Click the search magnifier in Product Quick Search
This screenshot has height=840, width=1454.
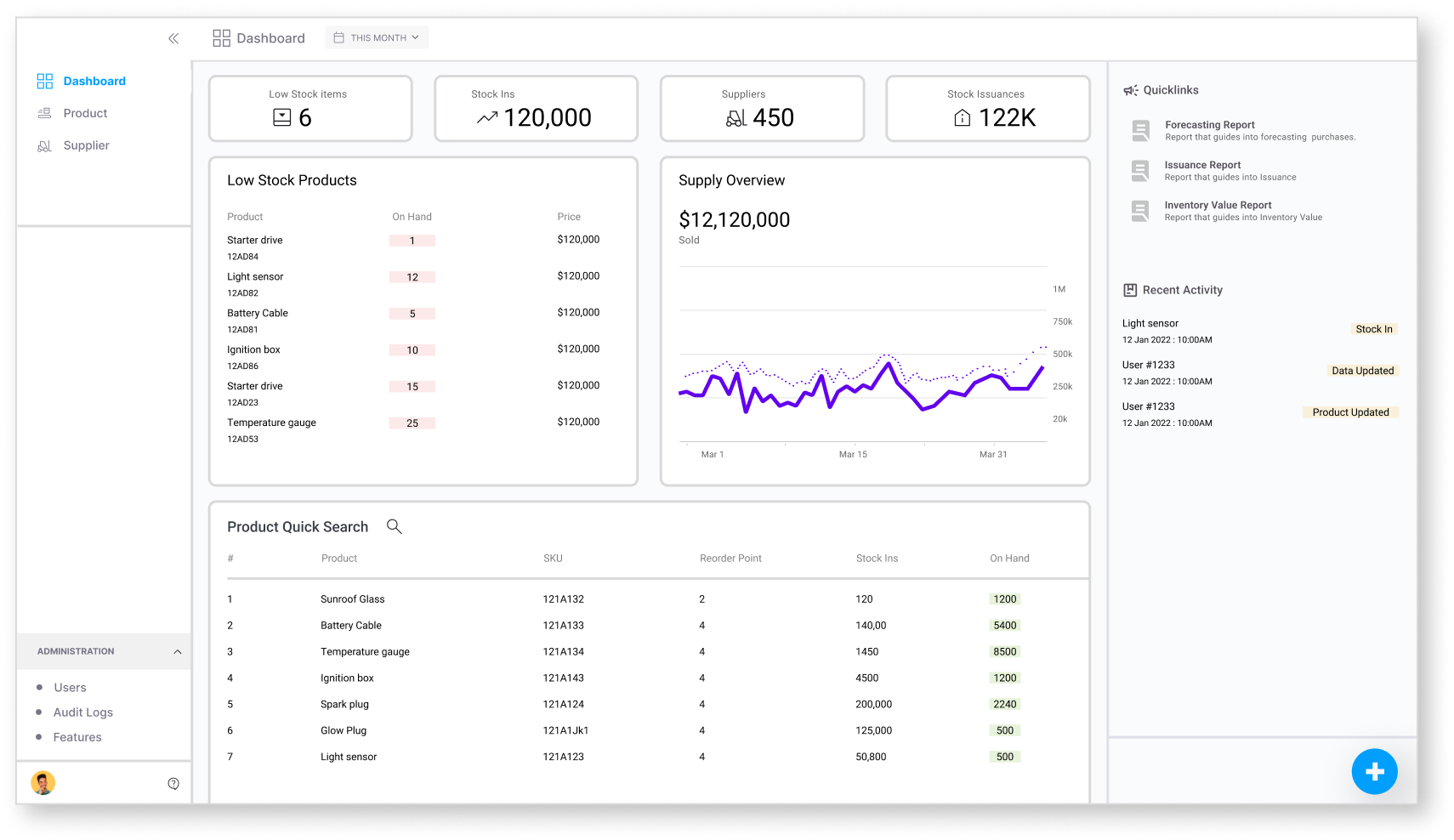(394, 526)
